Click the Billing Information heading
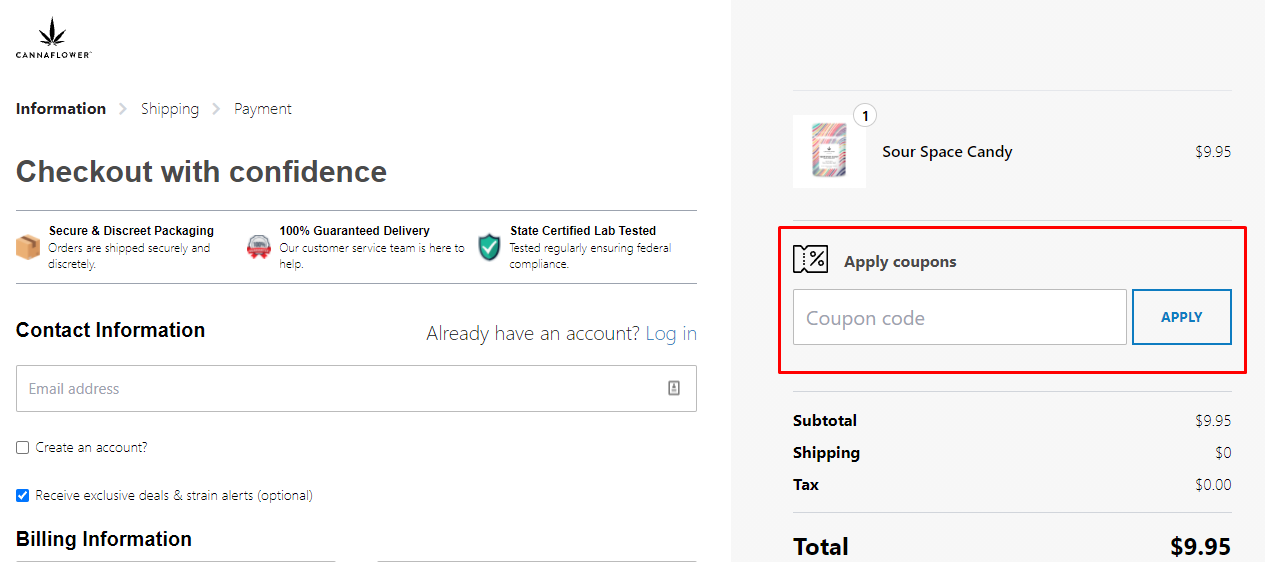The width and height of the screenshot is (1265, 562). click(x=104, y=539)
